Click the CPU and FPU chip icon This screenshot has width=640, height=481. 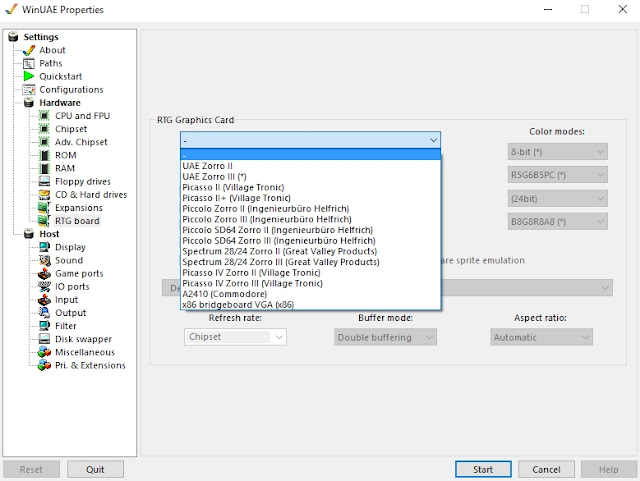point(44,116)
